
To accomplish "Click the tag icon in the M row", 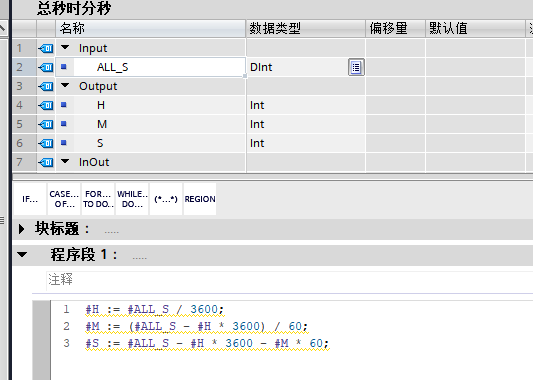I will [x=46, y=124].
